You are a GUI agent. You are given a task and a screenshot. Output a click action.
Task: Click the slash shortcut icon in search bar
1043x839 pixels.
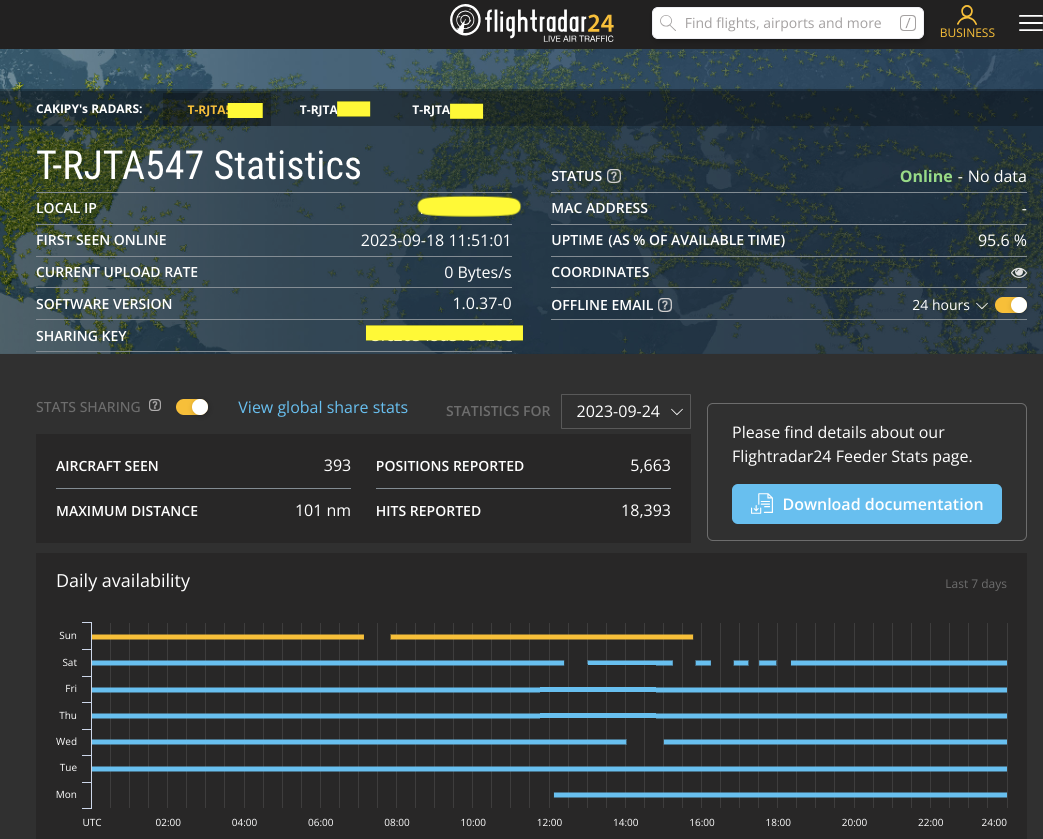click(907, 22)
